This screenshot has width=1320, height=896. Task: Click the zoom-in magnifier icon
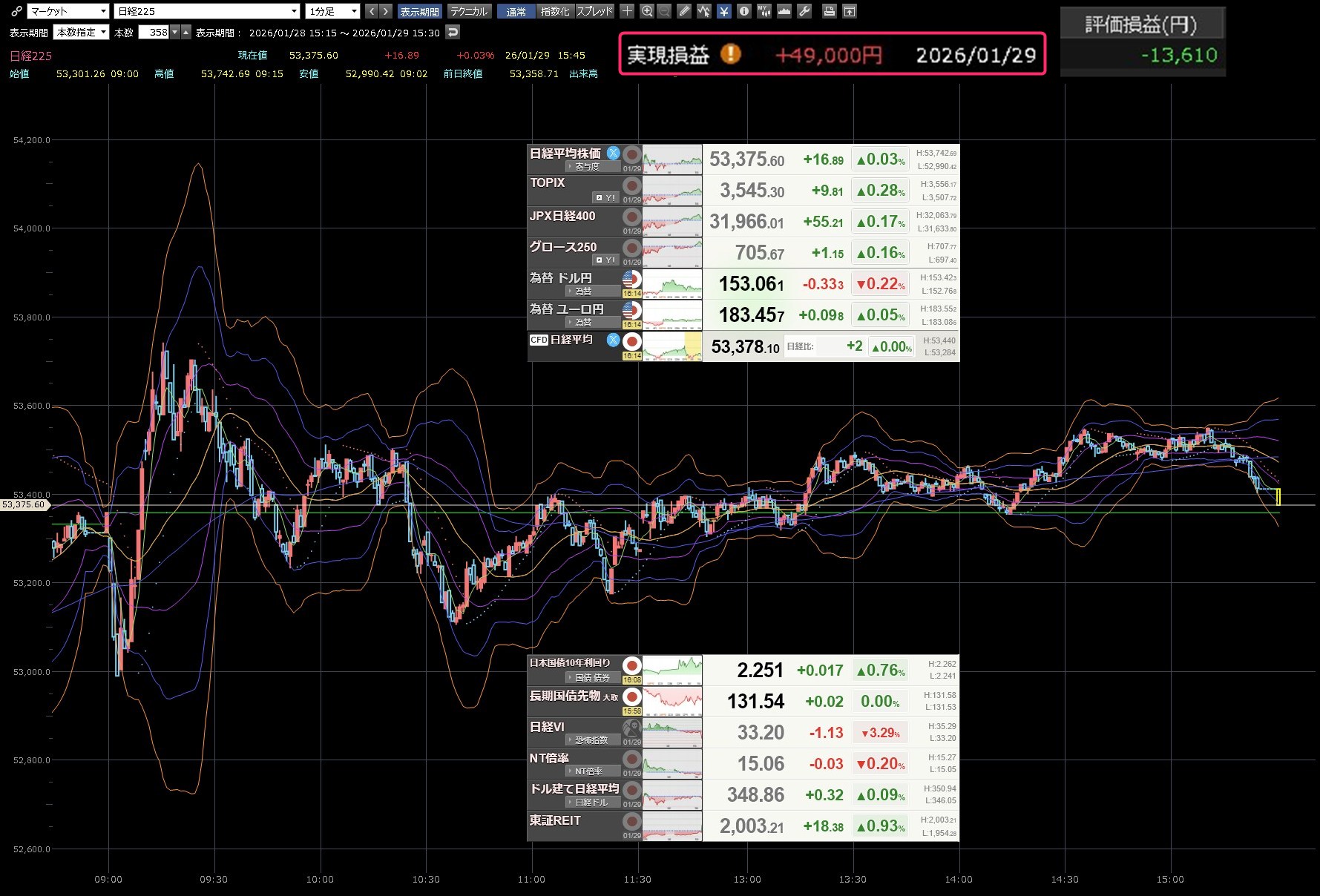[647, 11]
